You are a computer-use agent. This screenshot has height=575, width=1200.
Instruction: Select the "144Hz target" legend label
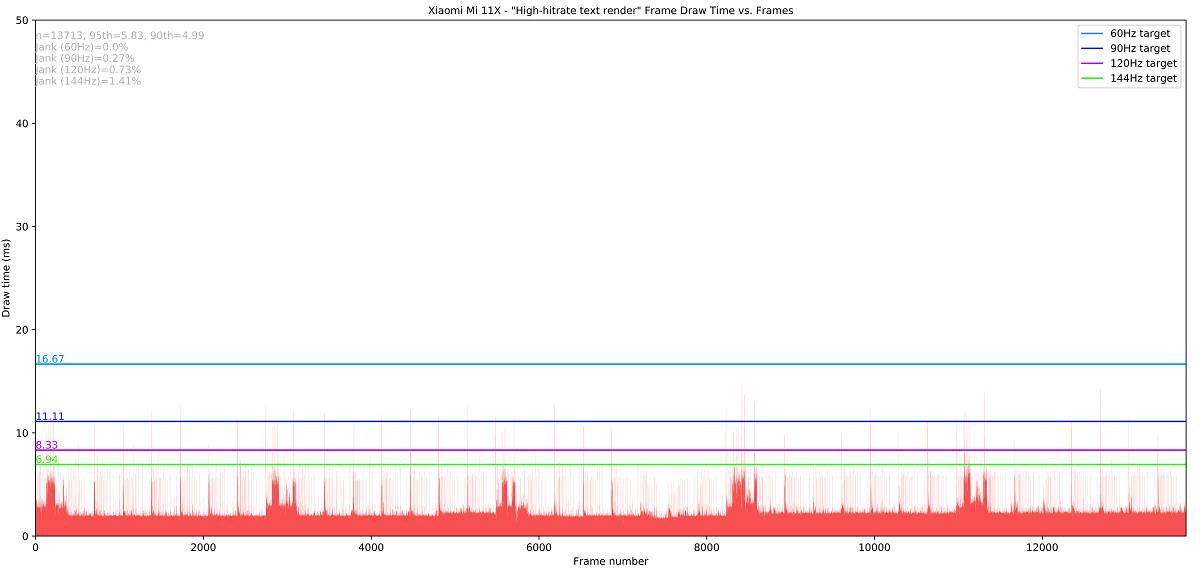coord(1143,78)
